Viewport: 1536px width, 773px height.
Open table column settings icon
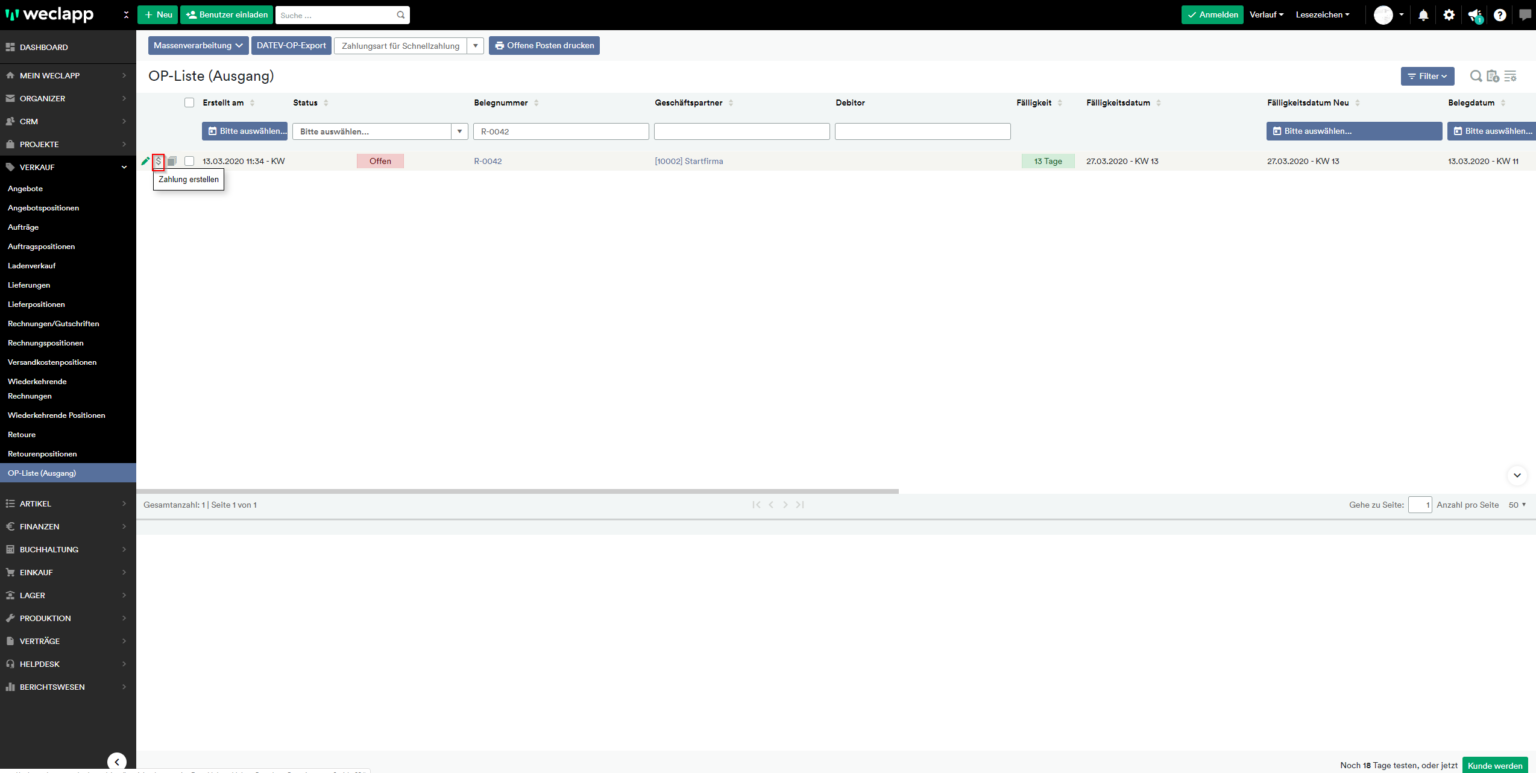(1510, 76)
